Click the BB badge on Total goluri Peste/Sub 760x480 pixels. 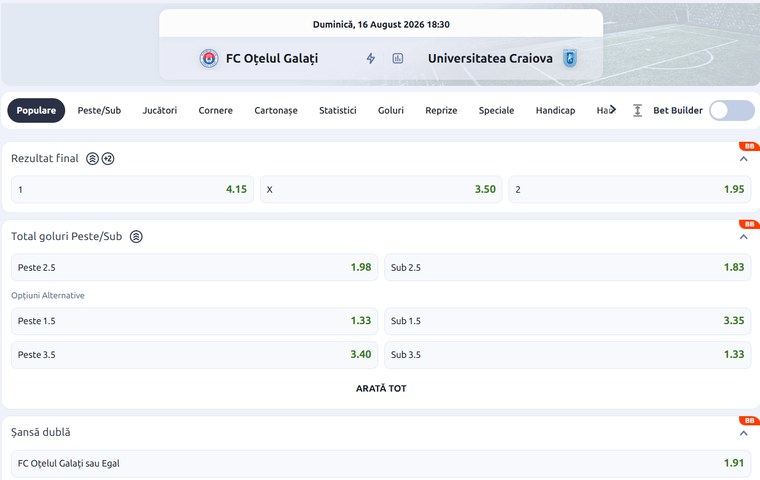tap(749, 224)
